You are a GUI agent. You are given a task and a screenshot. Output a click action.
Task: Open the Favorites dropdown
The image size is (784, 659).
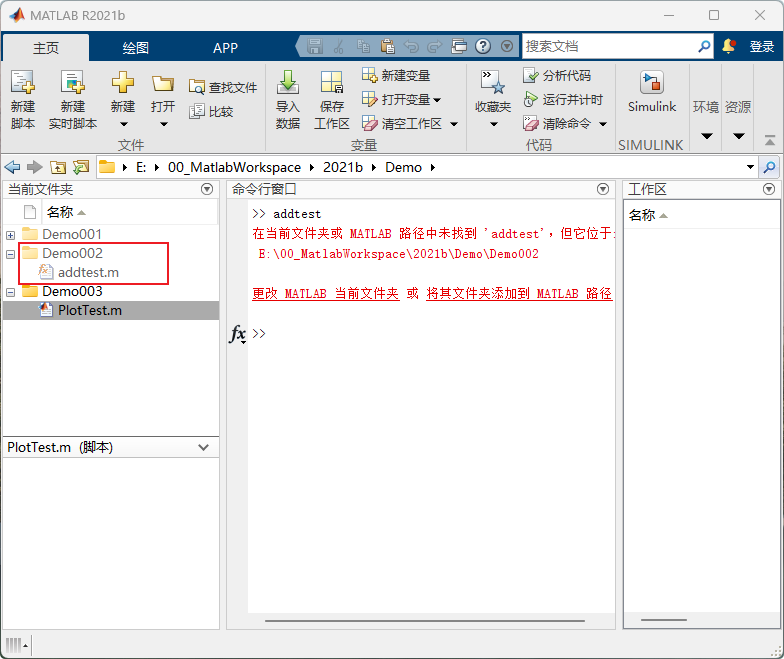point(492,125)
